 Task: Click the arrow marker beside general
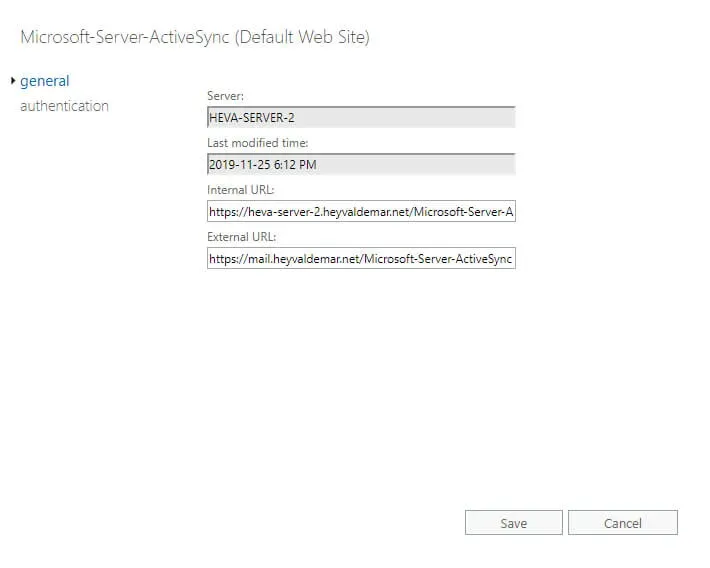[x=13, y=81]
